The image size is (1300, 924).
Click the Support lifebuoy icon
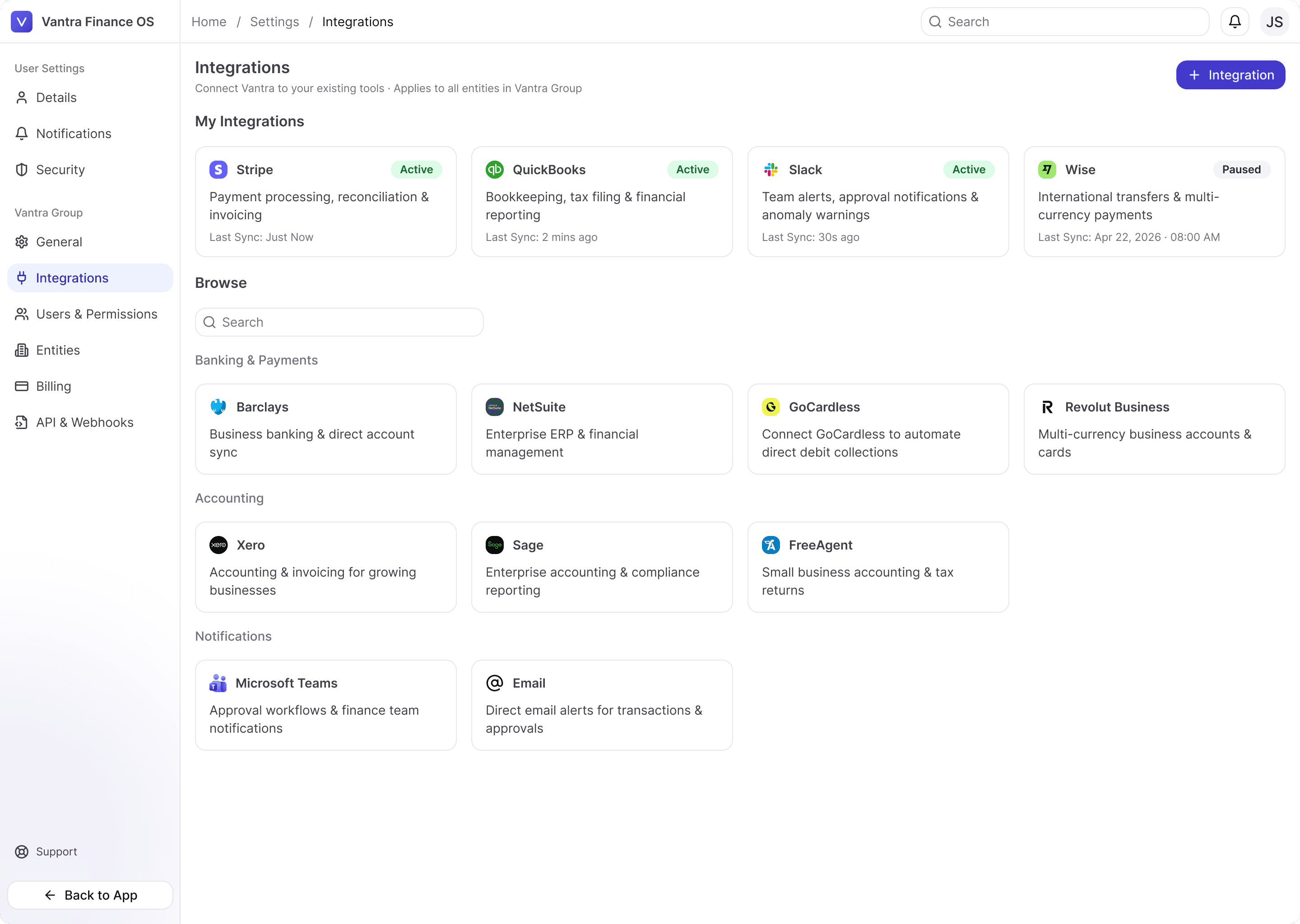click(22, 852)
